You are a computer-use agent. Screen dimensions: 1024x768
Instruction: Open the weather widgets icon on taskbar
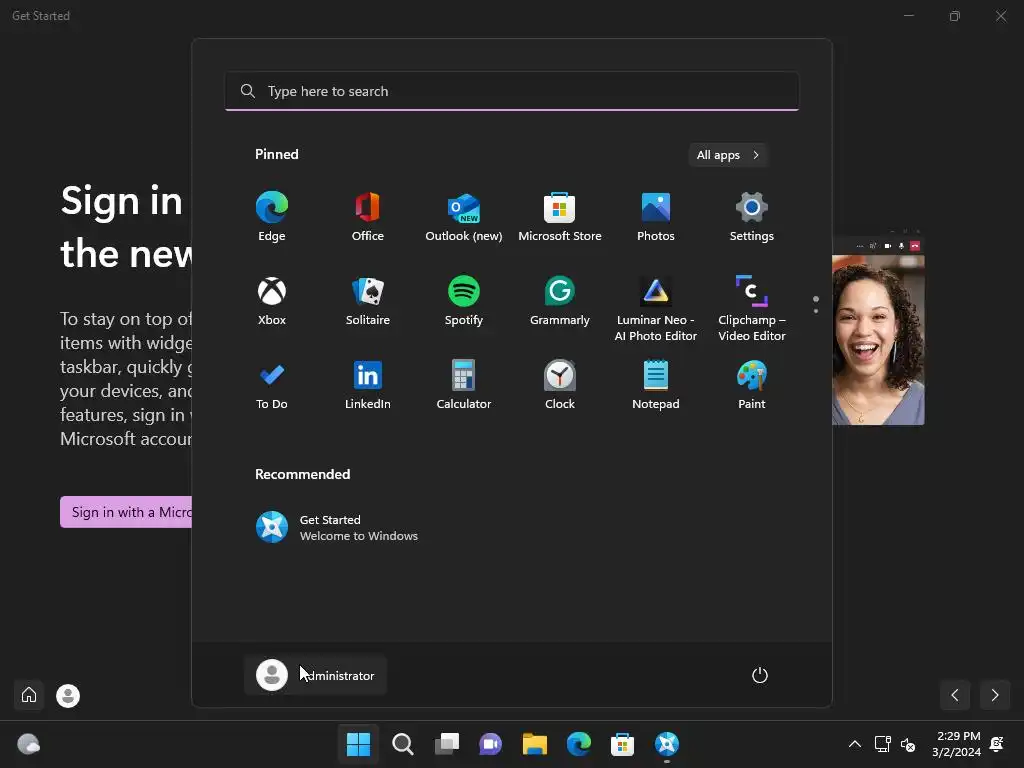(x=28, y=744)
